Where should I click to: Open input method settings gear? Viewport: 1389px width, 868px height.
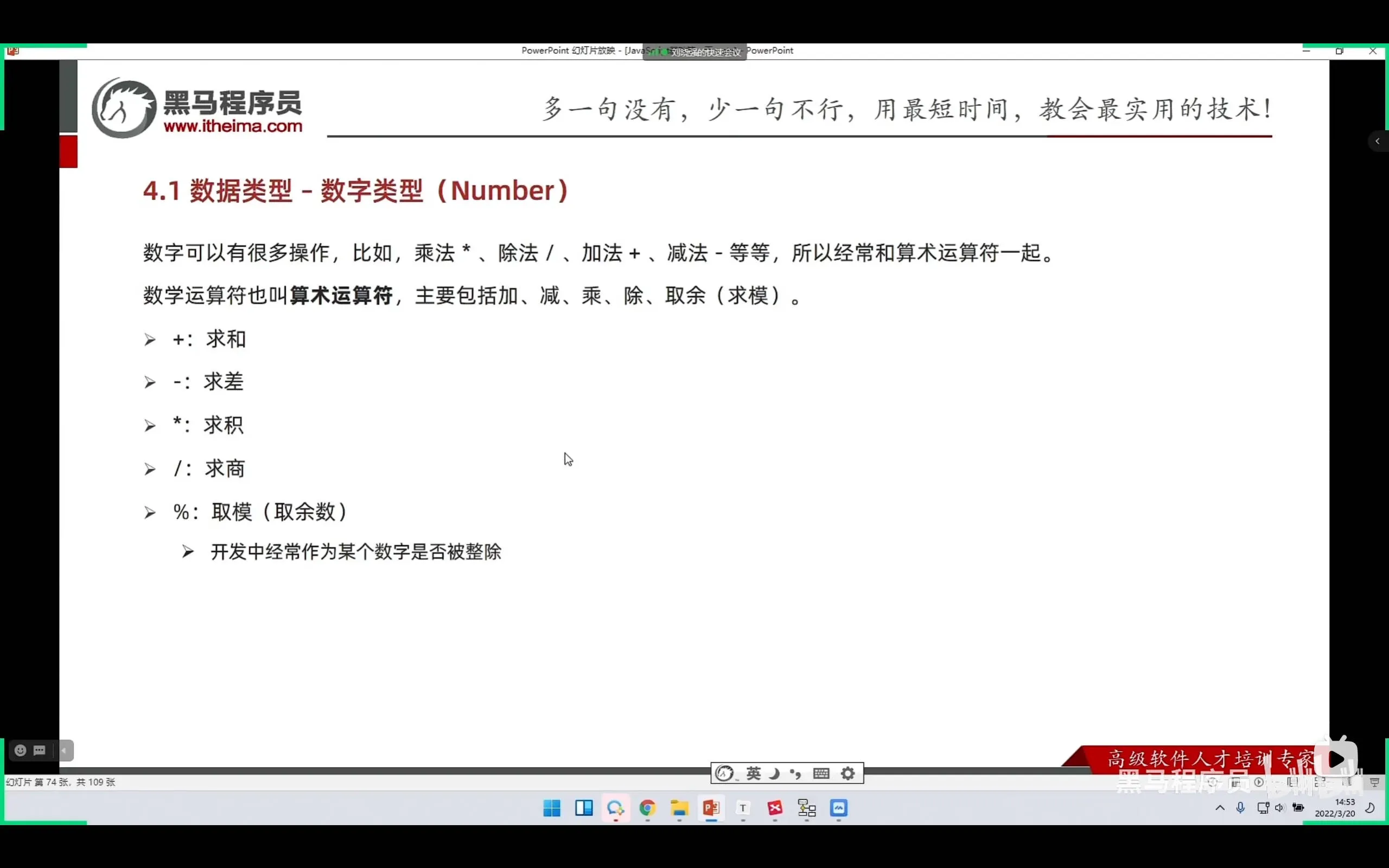[848, 773]
